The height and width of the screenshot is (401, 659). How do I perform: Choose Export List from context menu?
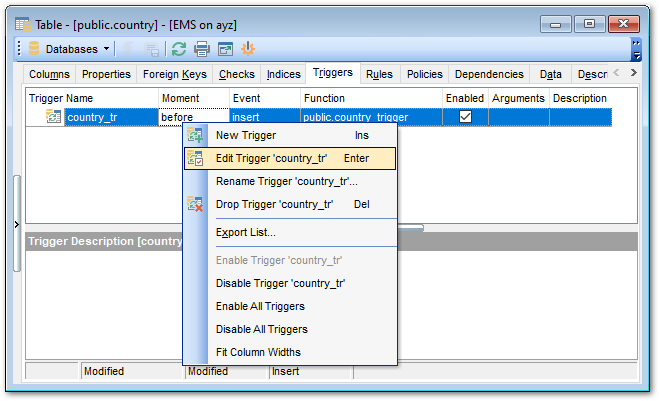point(246,232)
